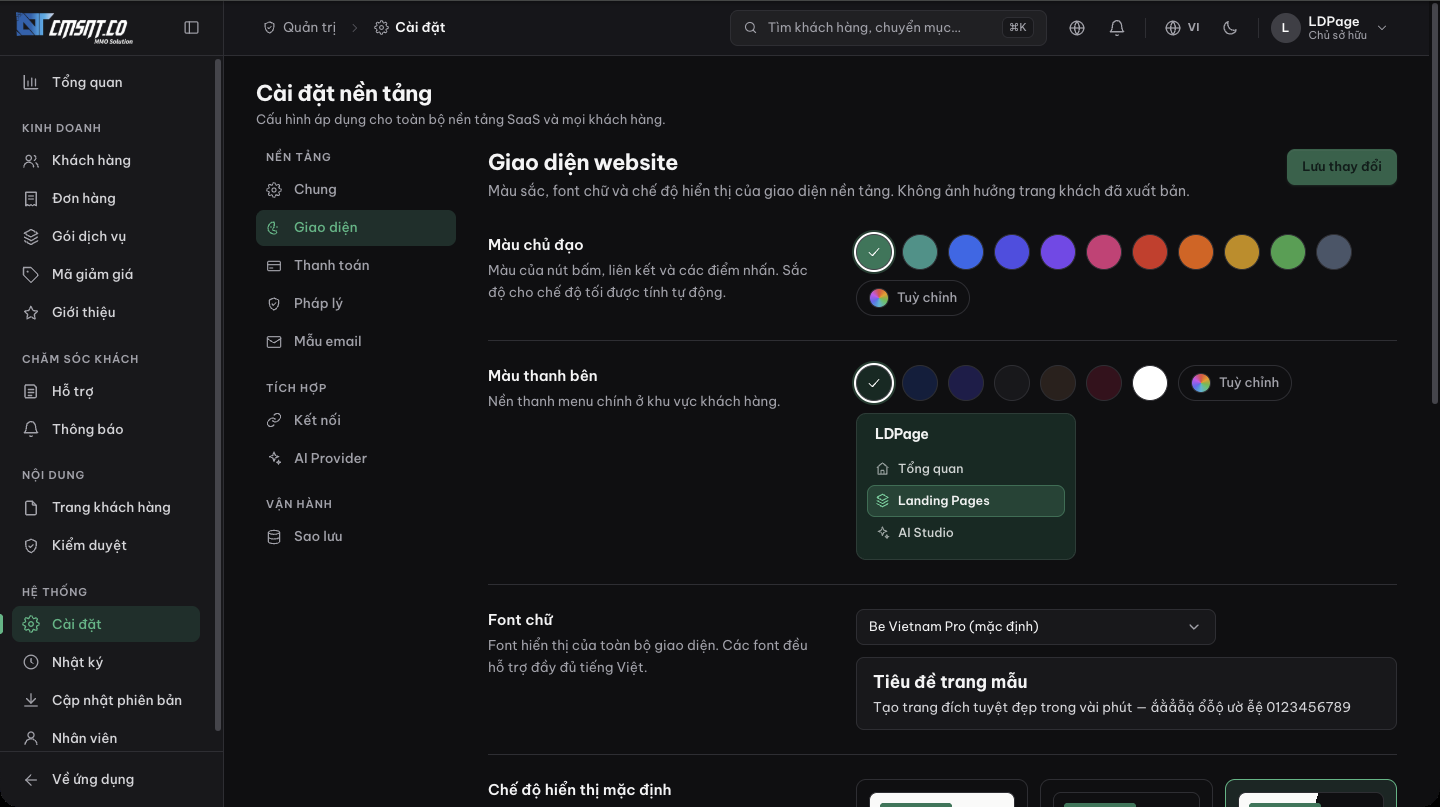Open the Font chữ dropdown
Image resolution: width=1440 pixels, height=807 pixels.
(1036, 627)
